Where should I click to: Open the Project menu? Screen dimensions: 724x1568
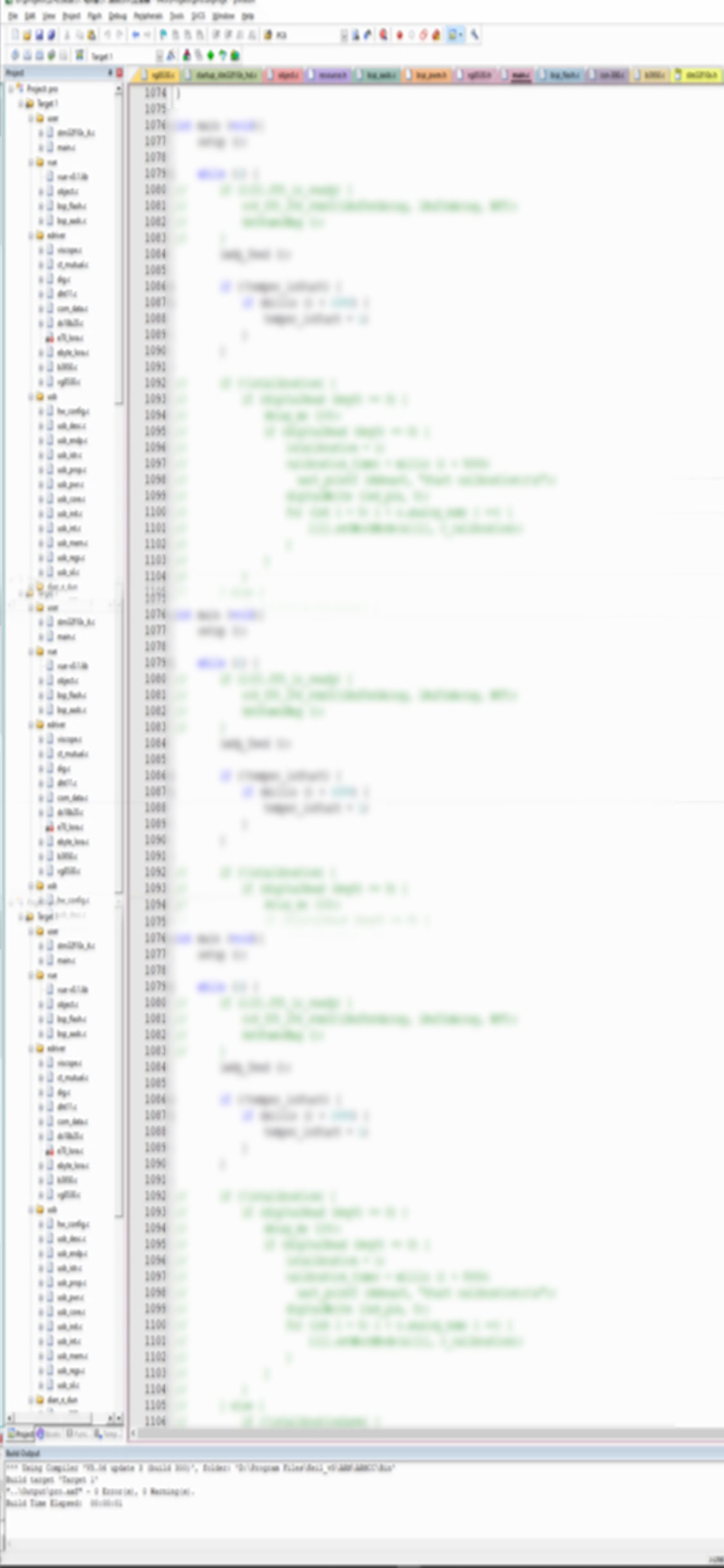(x=71, y=15)
